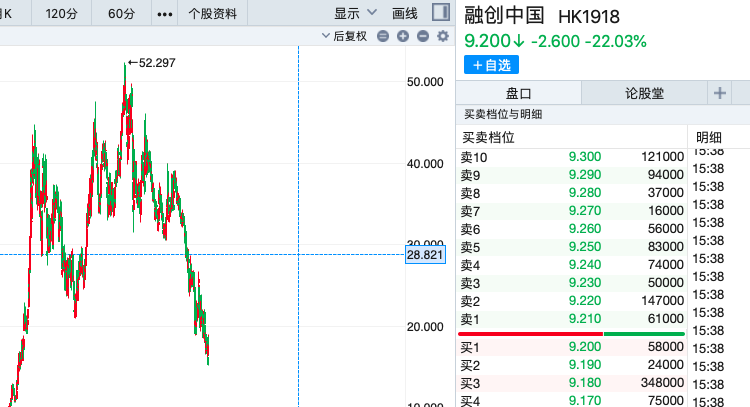Select 买1 row at 9.200
Viewport: 750px width, 407px height.
point(572,347)
